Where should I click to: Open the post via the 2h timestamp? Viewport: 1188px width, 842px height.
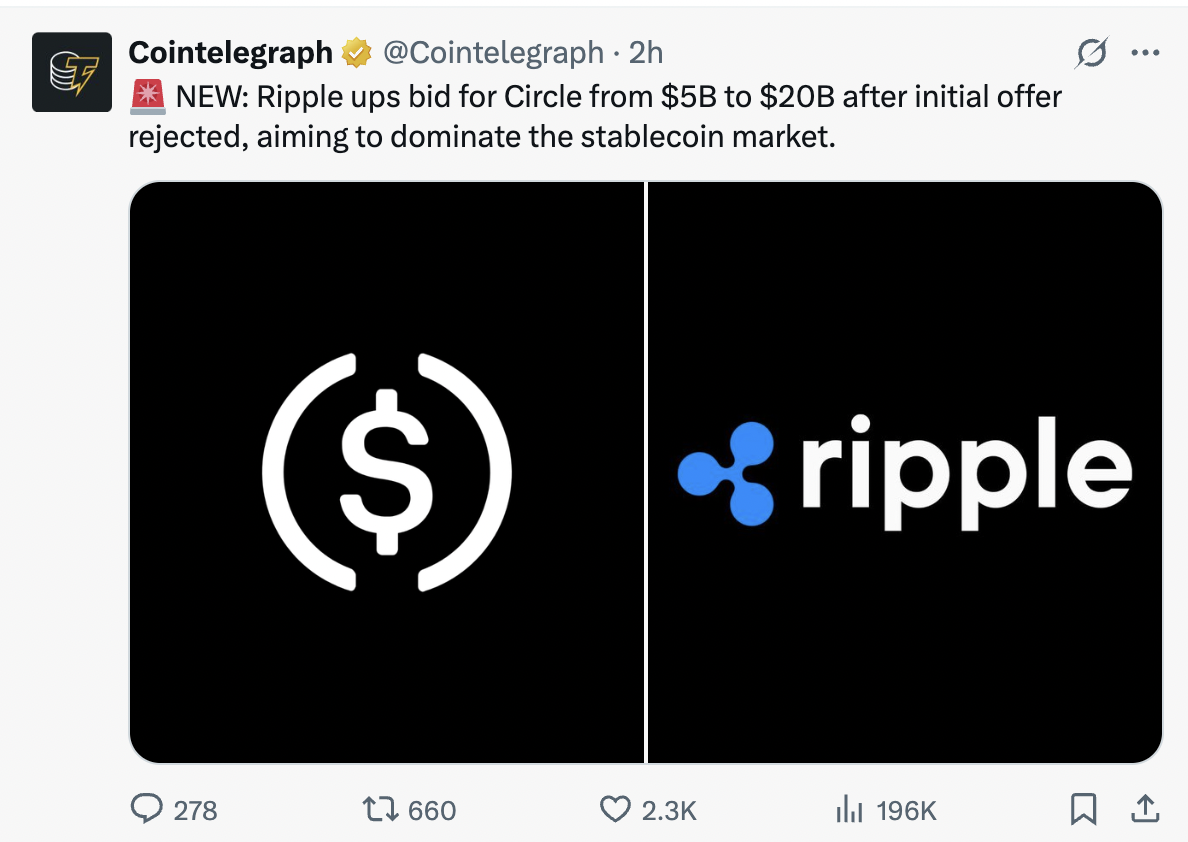point(645,53)
